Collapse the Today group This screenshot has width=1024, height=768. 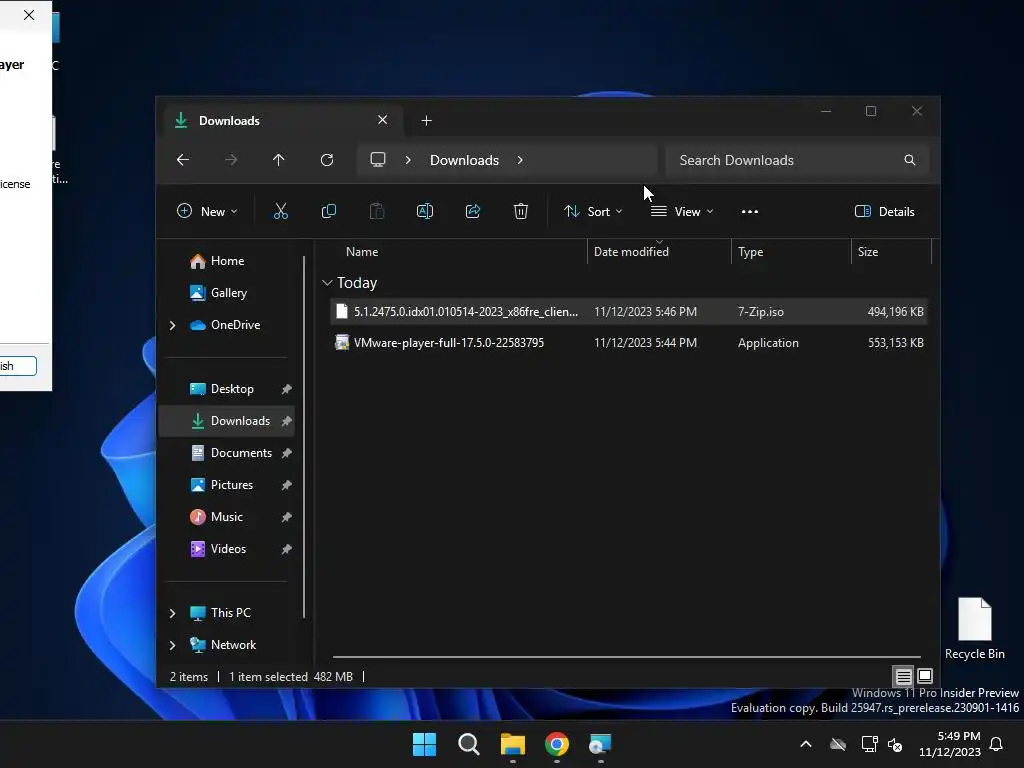(327, 283)
